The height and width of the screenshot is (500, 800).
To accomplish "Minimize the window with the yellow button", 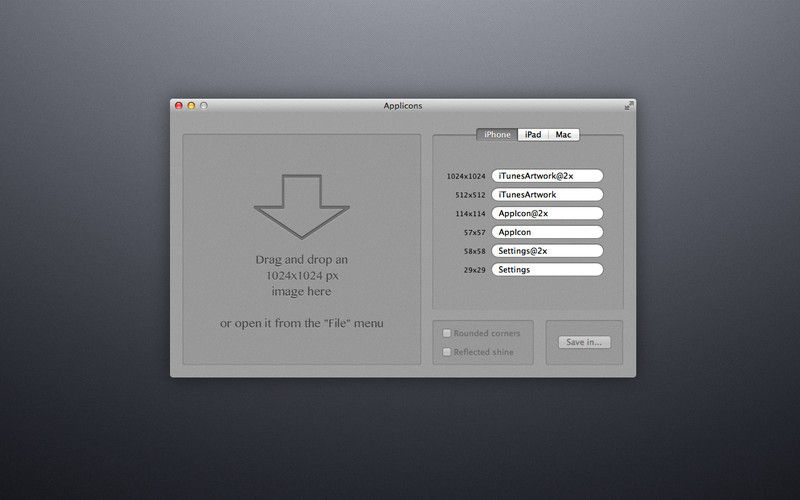I will coord(191,106).
